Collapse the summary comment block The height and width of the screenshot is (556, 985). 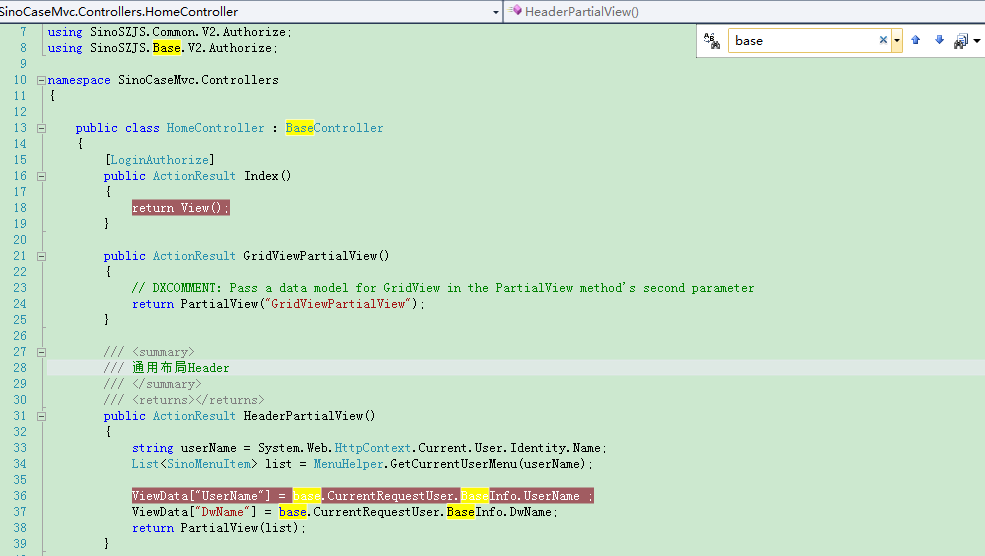coord(40,352)
